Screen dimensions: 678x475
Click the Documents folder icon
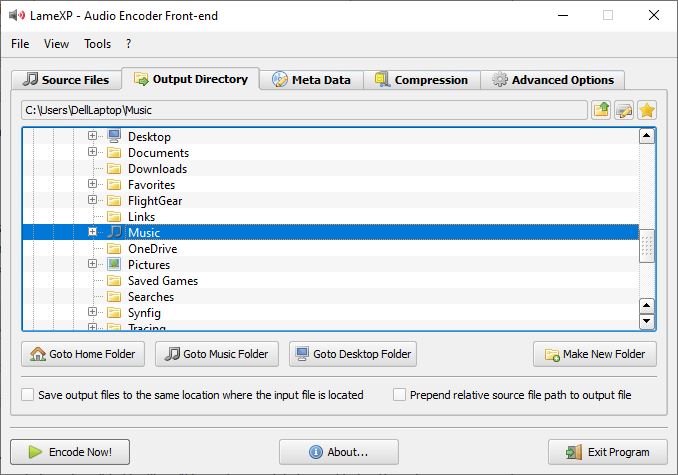click(114, 152)
